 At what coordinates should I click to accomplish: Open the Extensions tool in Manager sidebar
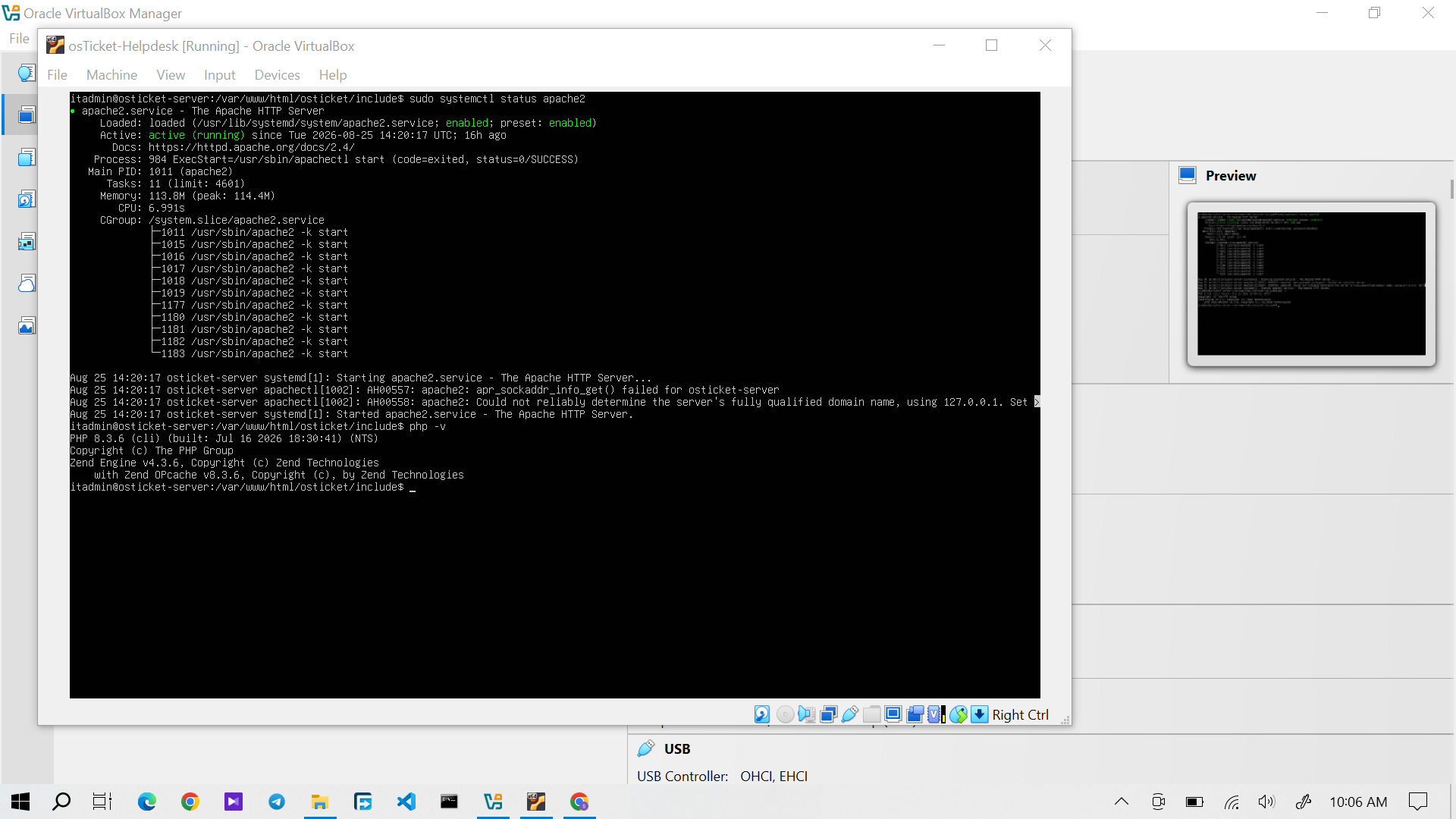[x=27, y=157]
